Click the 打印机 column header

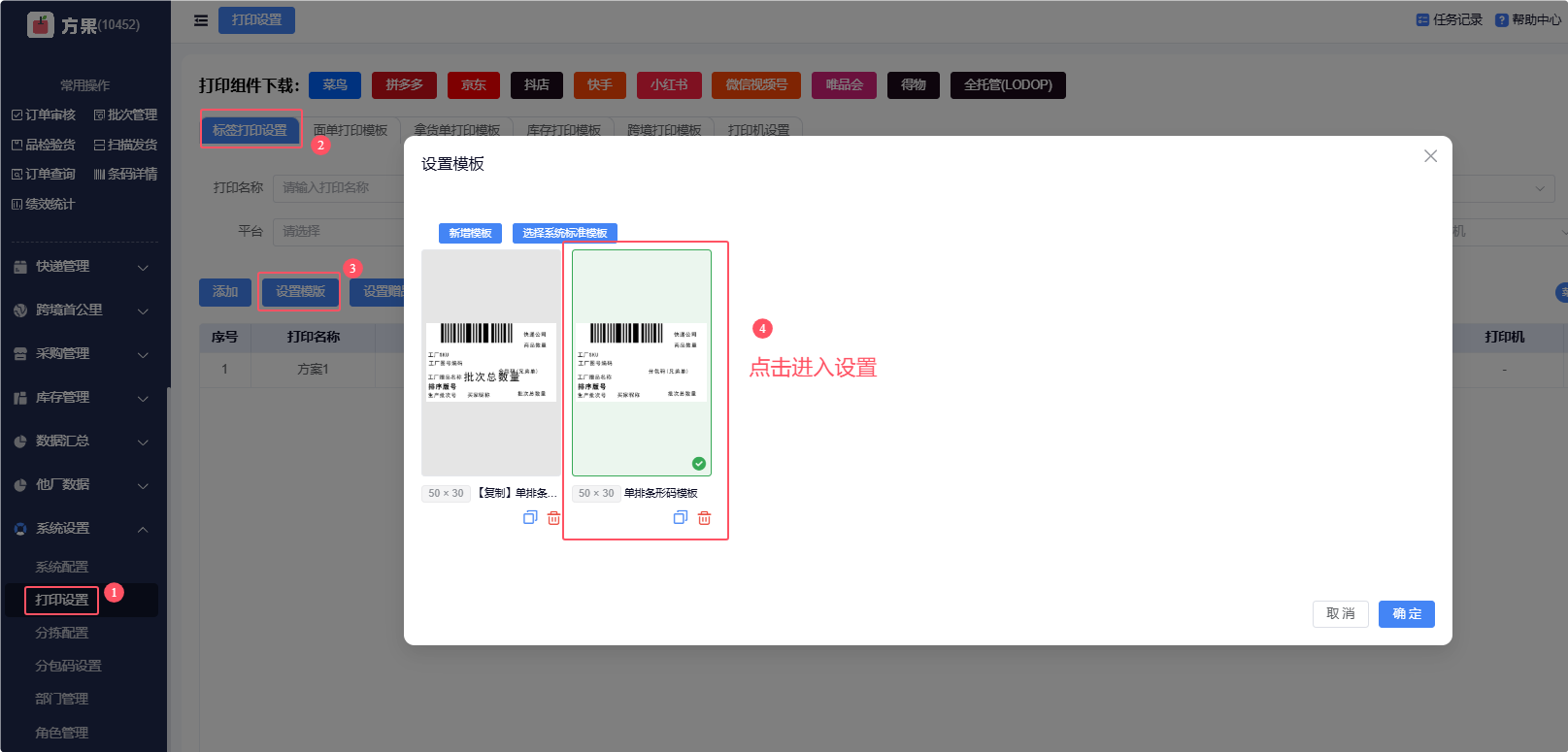(x=1504, y=338)
